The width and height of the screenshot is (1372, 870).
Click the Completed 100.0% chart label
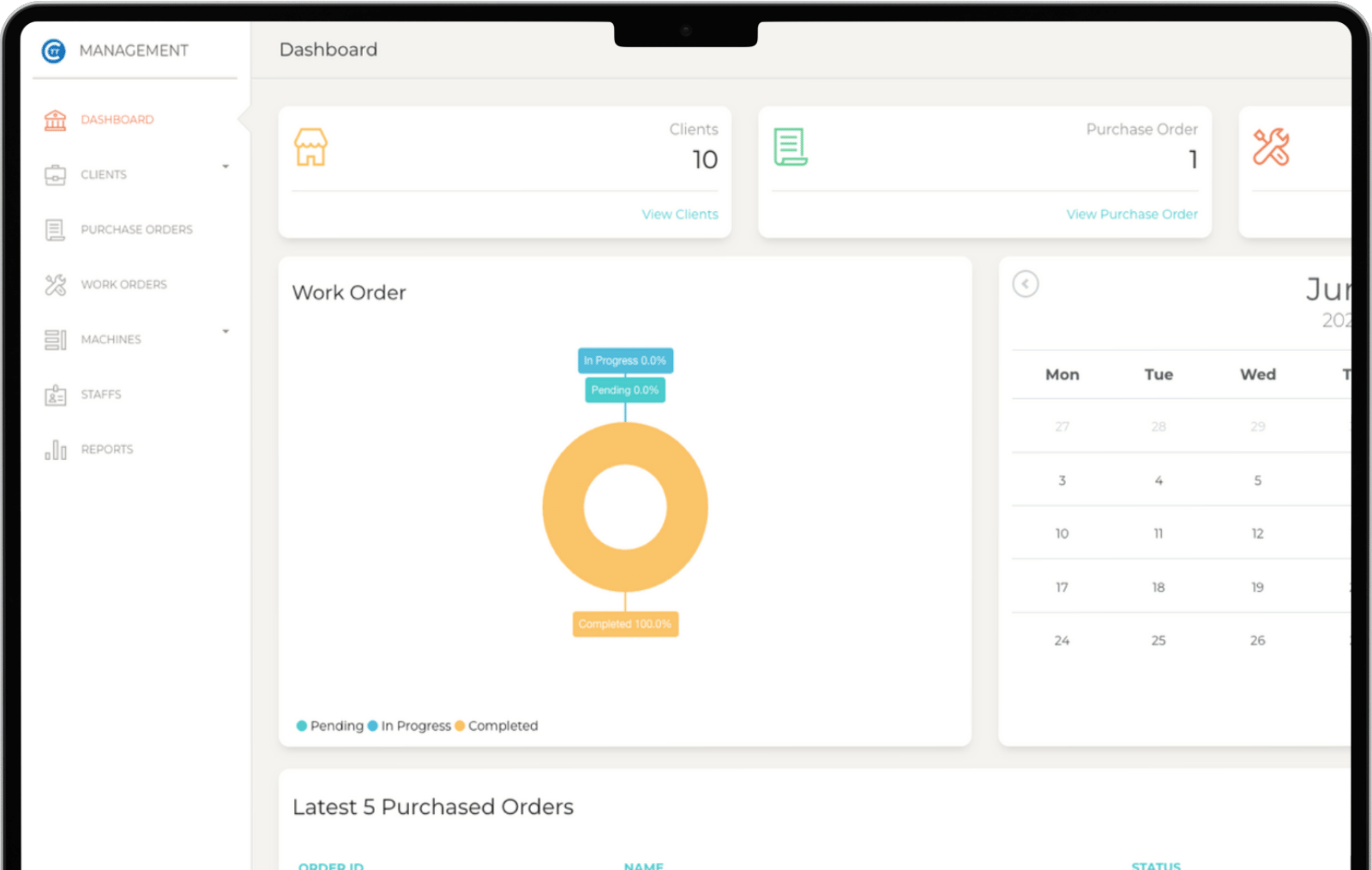[x=625, y=624]
